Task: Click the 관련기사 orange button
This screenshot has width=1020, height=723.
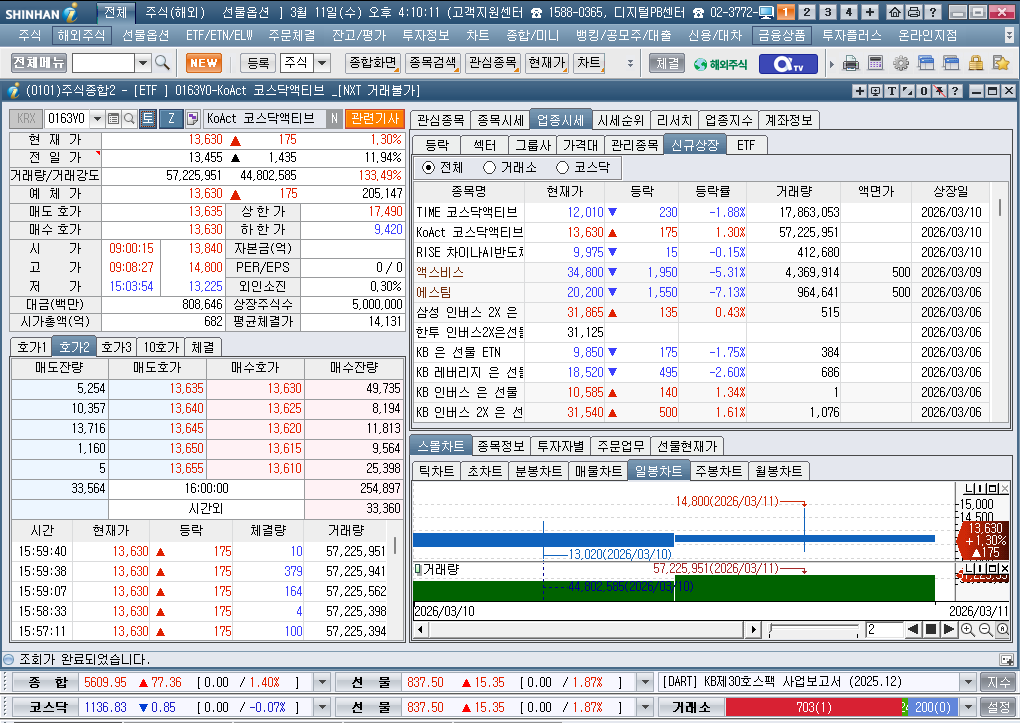Action: [x=375, y=118]
